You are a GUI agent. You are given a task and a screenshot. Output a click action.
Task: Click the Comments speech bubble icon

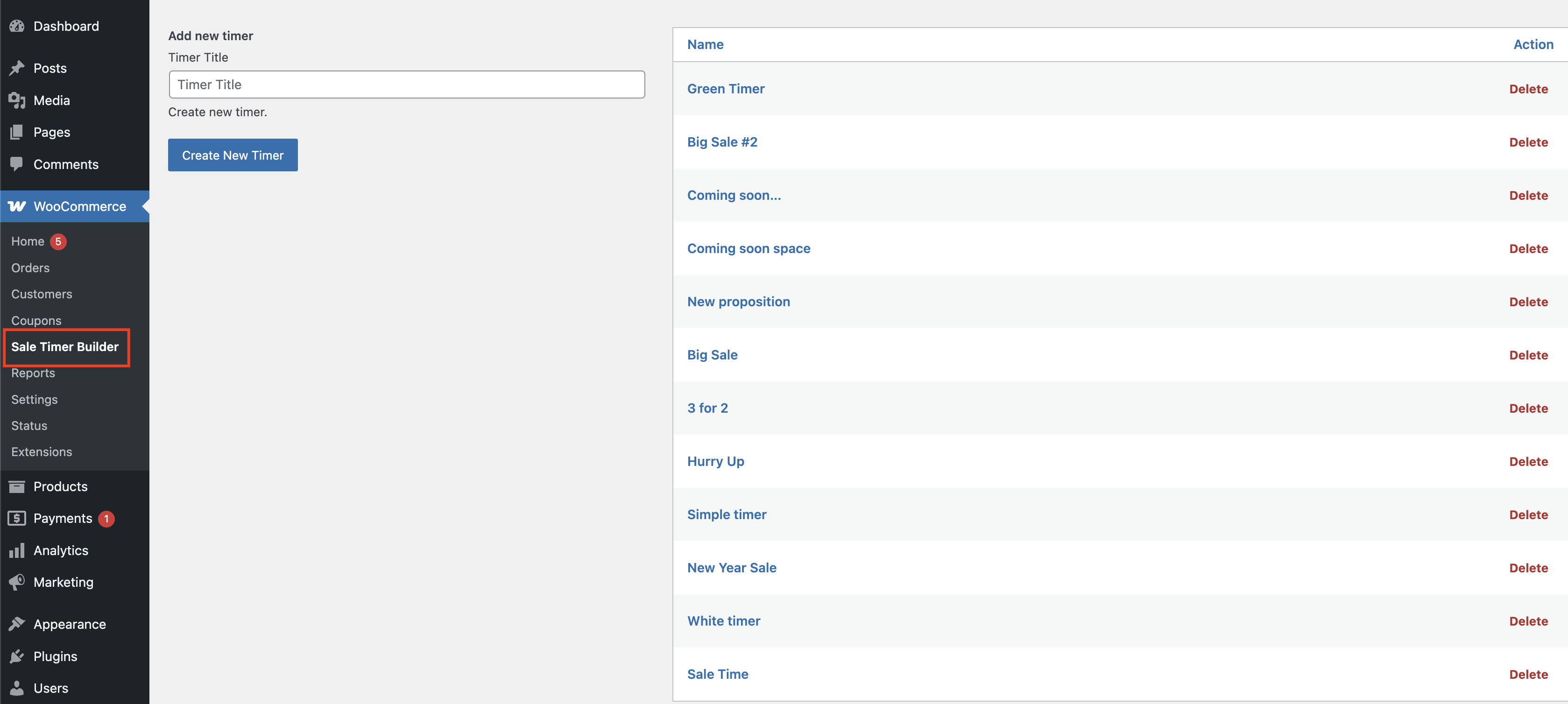pos(17,164)
